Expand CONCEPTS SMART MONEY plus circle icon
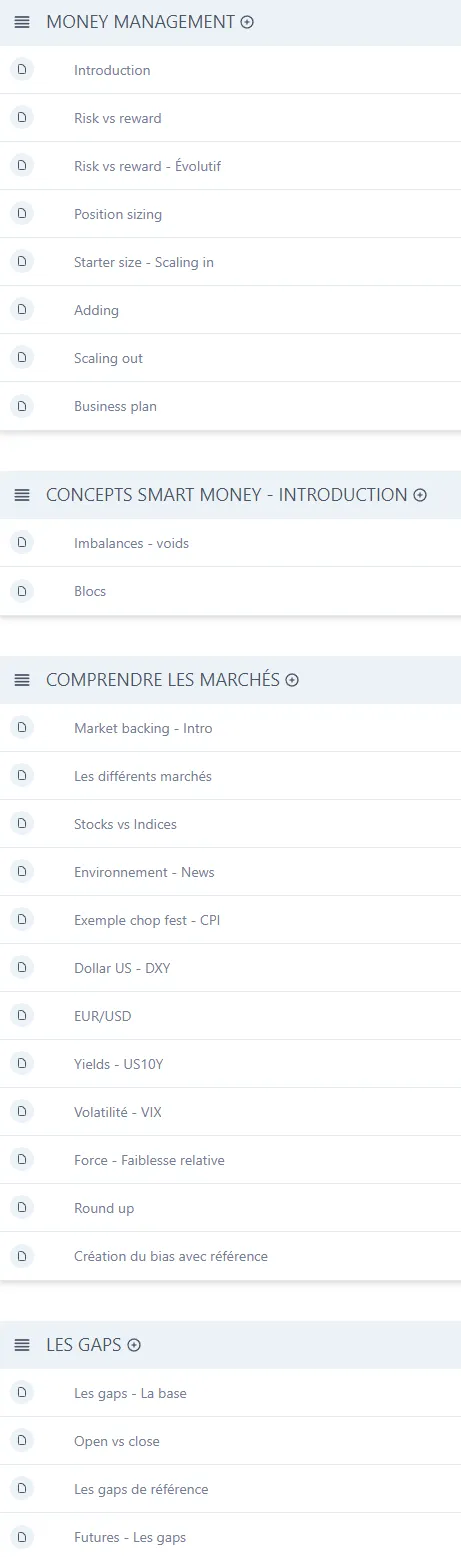 pos(420,495)
